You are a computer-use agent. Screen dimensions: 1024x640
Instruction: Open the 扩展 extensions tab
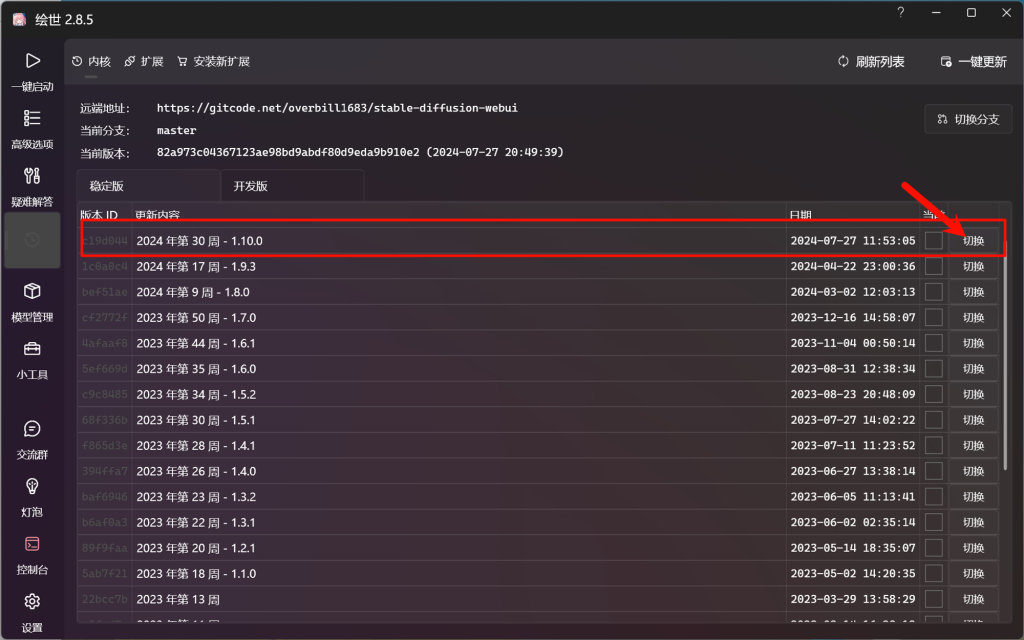pos(144,62)
